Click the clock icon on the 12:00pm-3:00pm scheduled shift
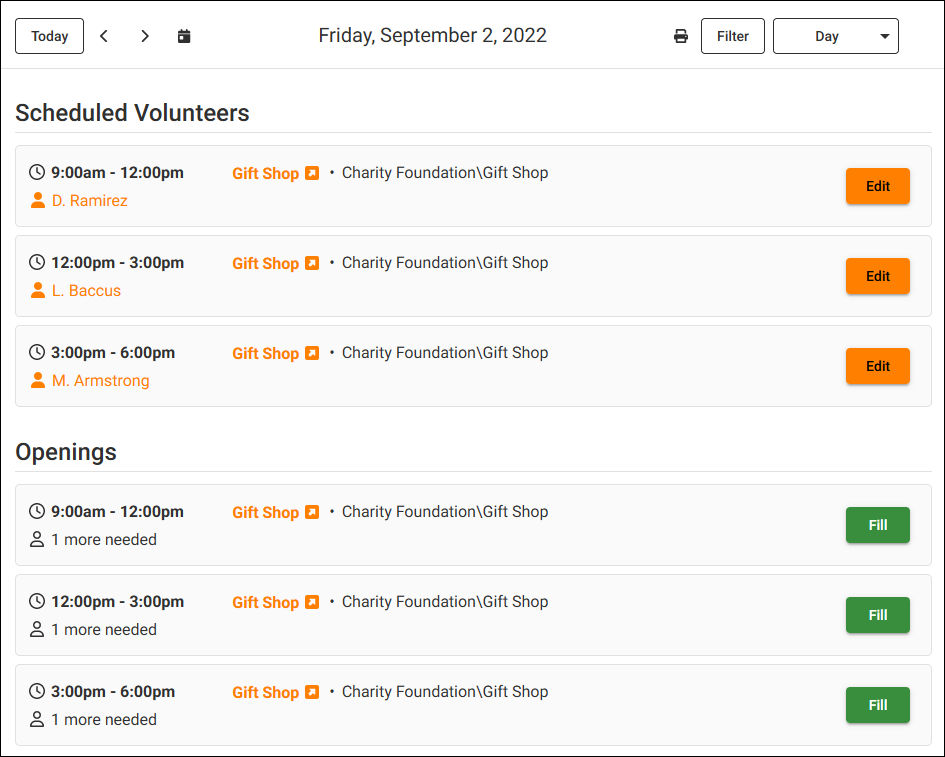The height and width of the screenshot is (757, 945). [37, 262]
